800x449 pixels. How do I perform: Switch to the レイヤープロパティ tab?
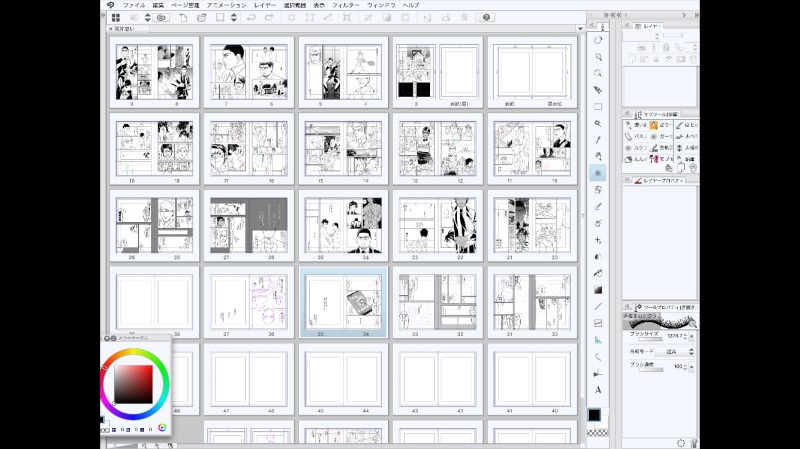coord(659,181)
